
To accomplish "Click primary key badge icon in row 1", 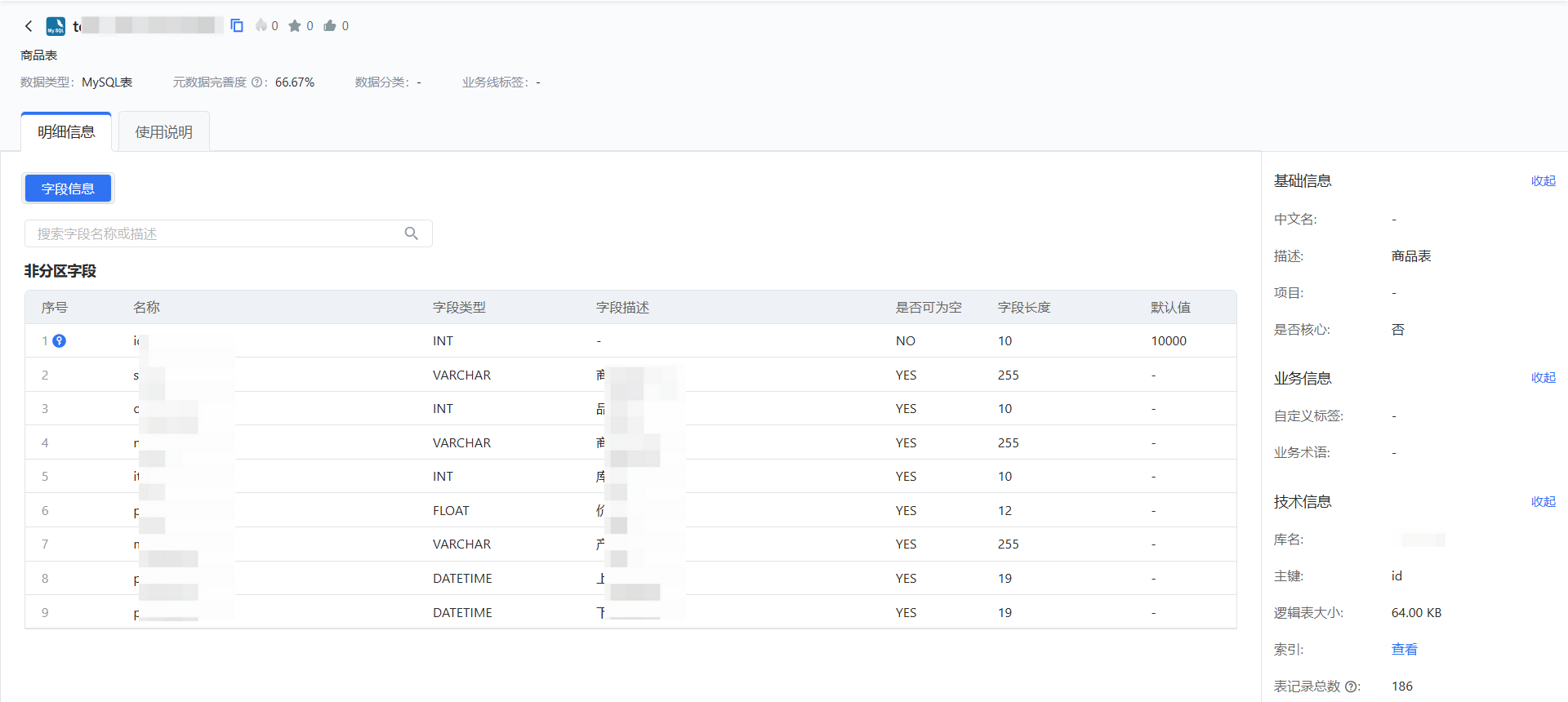I will click(x=60, y=341).
